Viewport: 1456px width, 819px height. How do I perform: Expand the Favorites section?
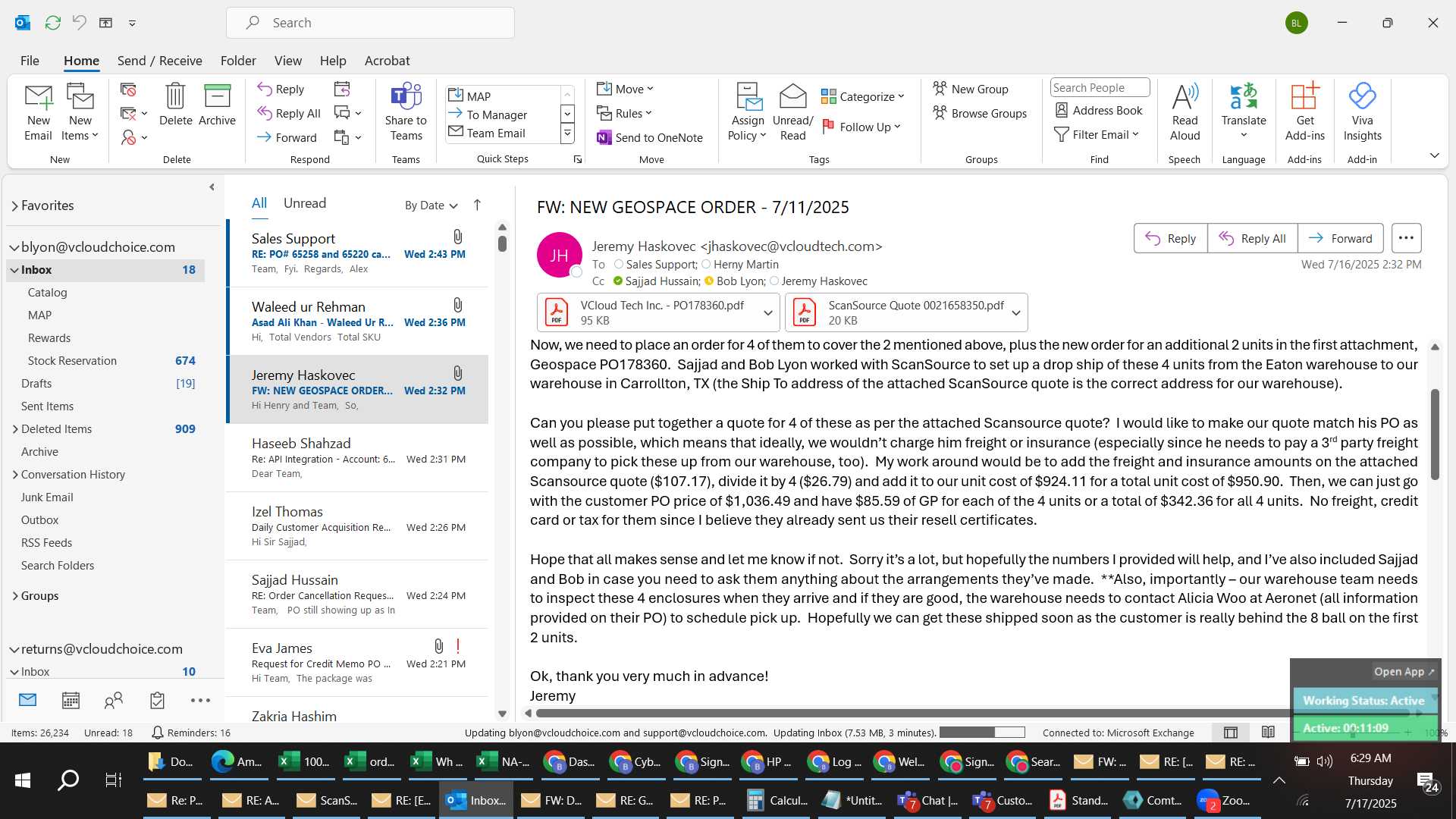pos(14,206)
